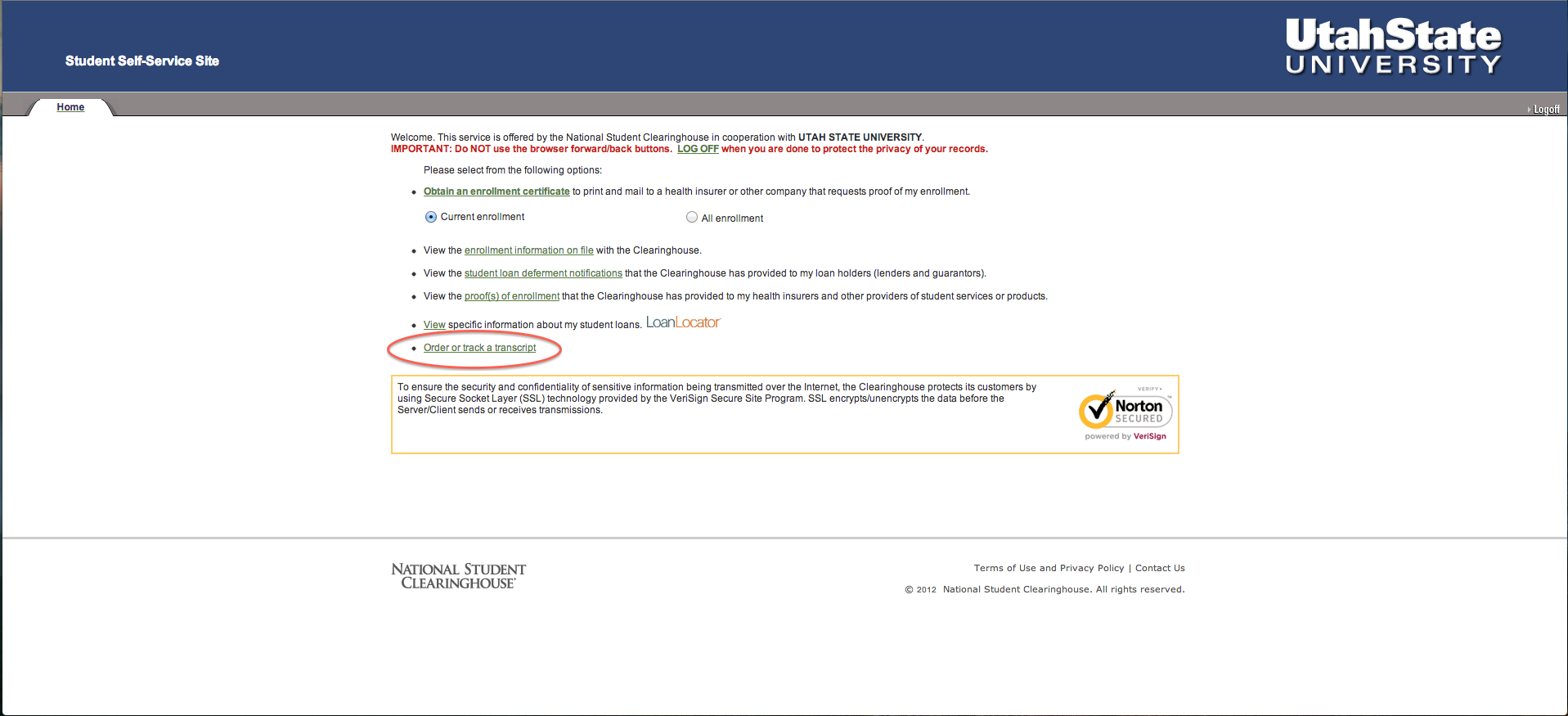This screenshot has height=716, width=1568.
Task: Click the 'powered by VeriSign' caption
Action: point(1125,436)
